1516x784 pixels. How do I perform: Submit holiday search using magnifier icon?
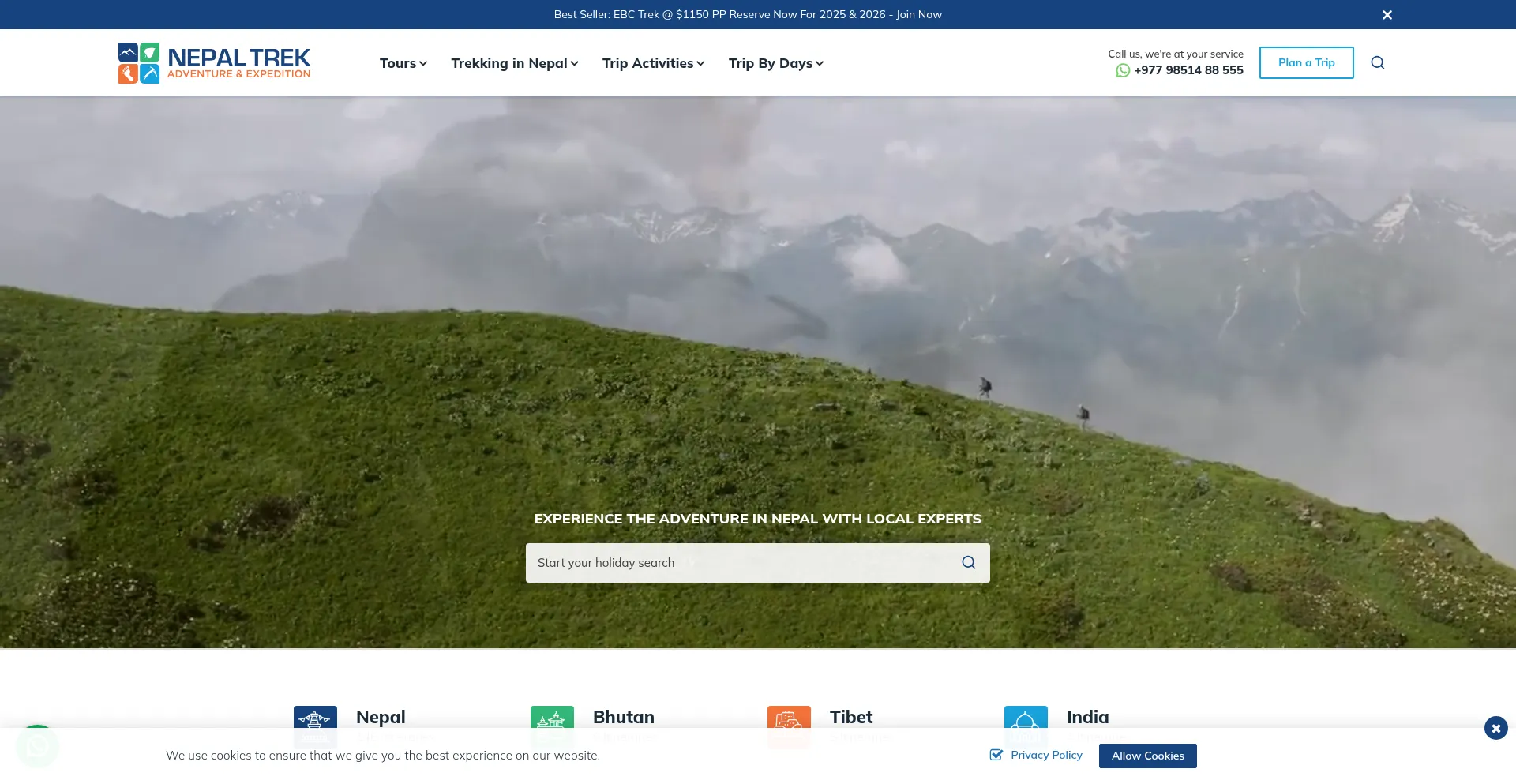[x=968, y=562]
